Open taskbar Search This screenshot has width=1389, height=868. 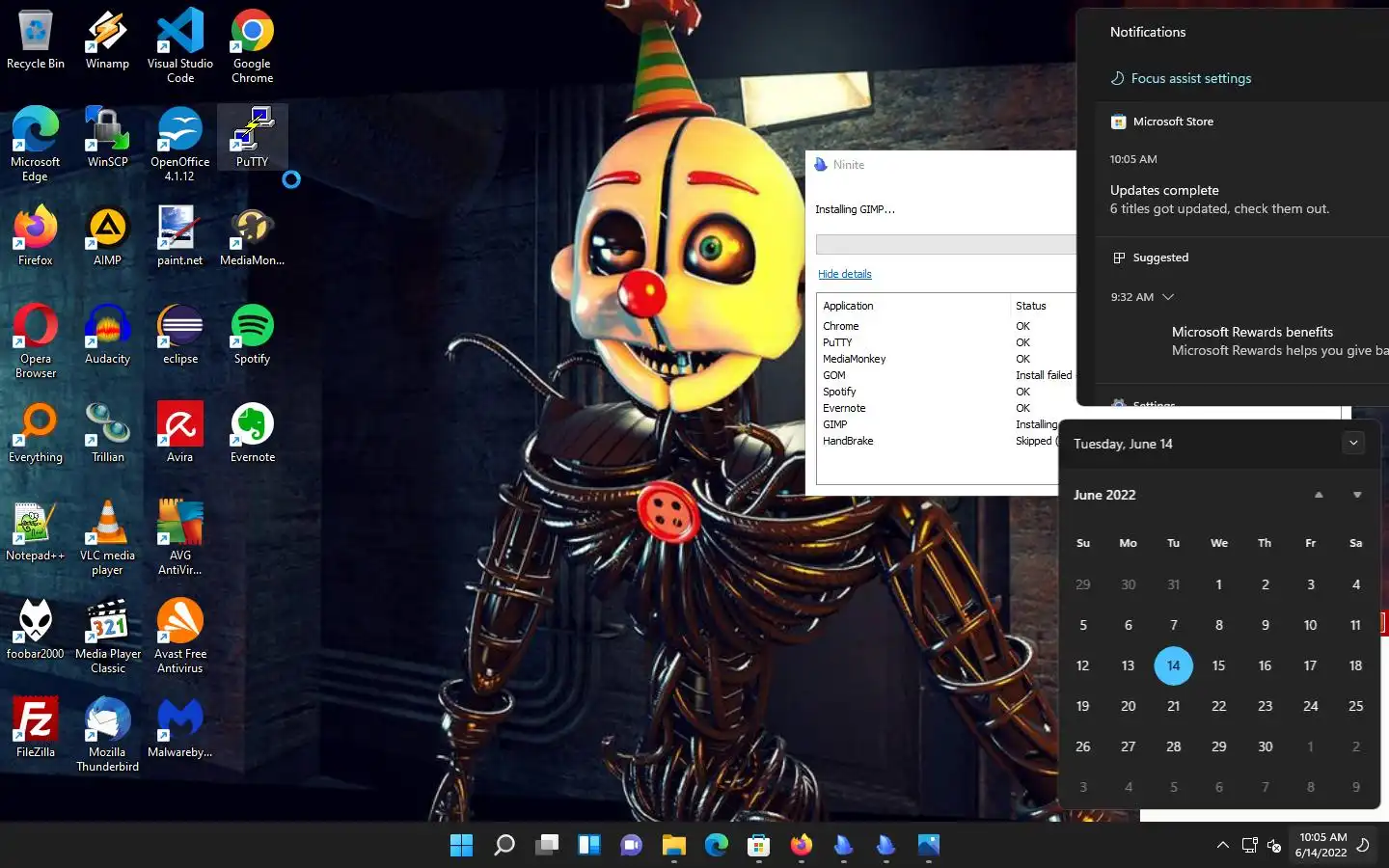point(504,846)
